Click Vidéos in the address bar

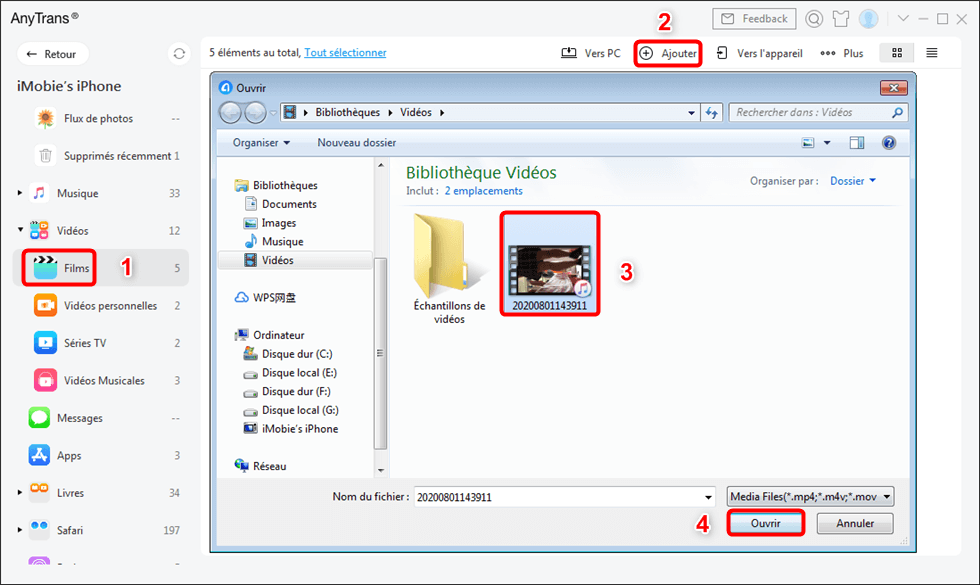coord(416,112)
